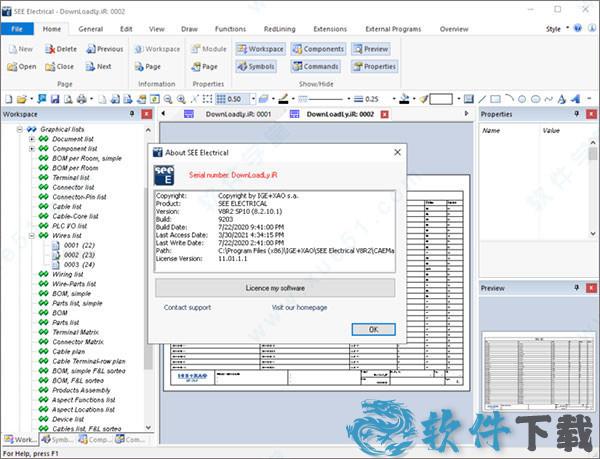This screenshot has height=459, width=600.
Task: Switch to the RedLining ribbon tab
Action: [279, 29]
